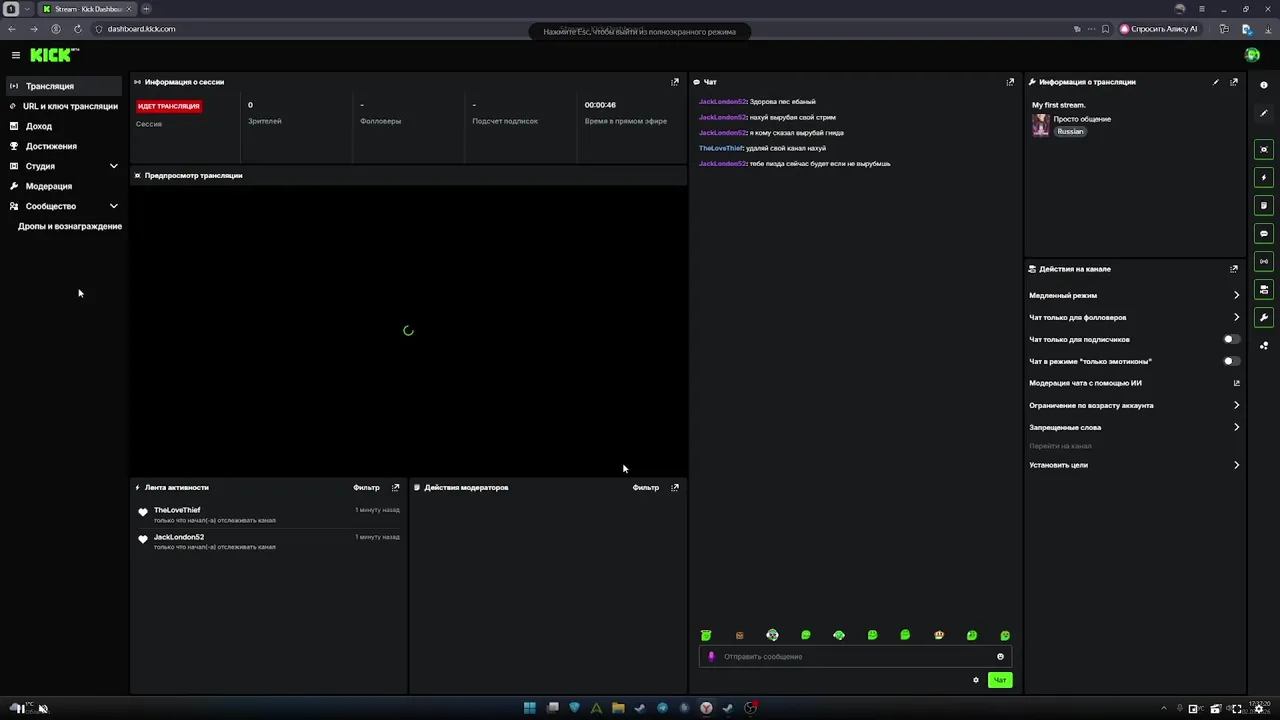Viewport: 1280px width, 720px height.
Task: Open File Explorer folder on taskbar
Action: click(x=618, y=708)
